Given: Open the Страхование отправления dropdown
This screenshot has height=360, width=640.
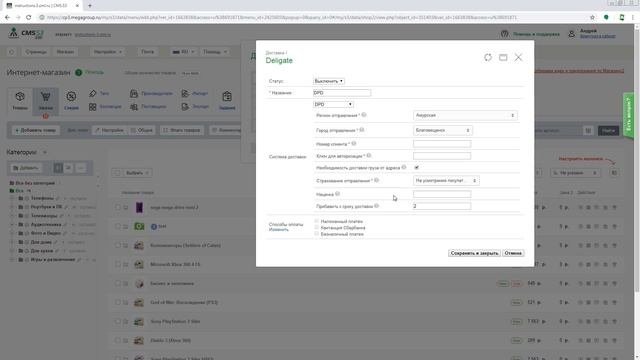Looking at the screenshot, I should [x=446, y=180].
